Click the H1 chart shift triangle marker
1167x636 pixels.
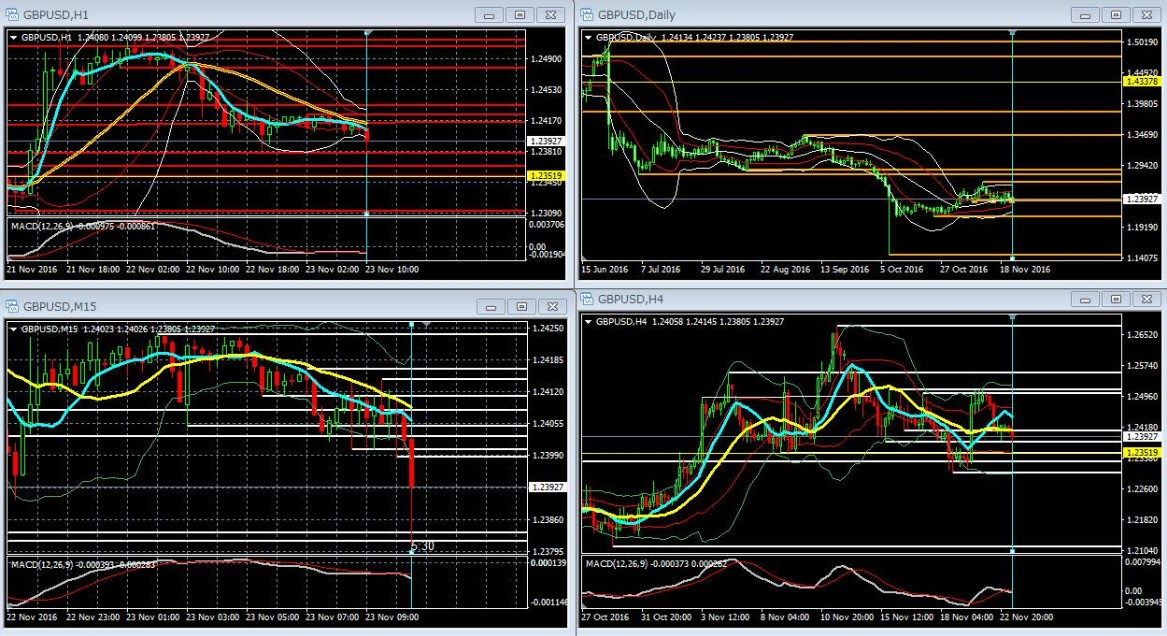[368, 34]
